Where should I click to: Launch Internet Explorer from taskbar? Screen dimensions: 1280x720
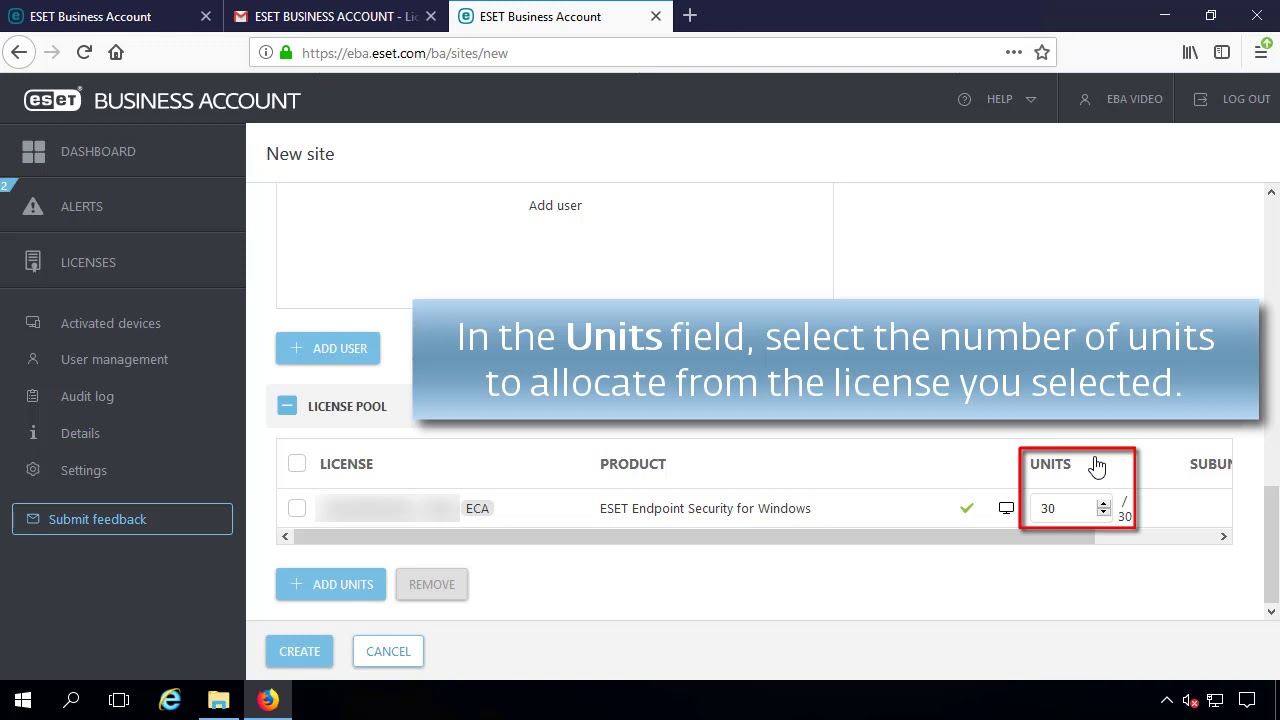[x=170, y=700]
